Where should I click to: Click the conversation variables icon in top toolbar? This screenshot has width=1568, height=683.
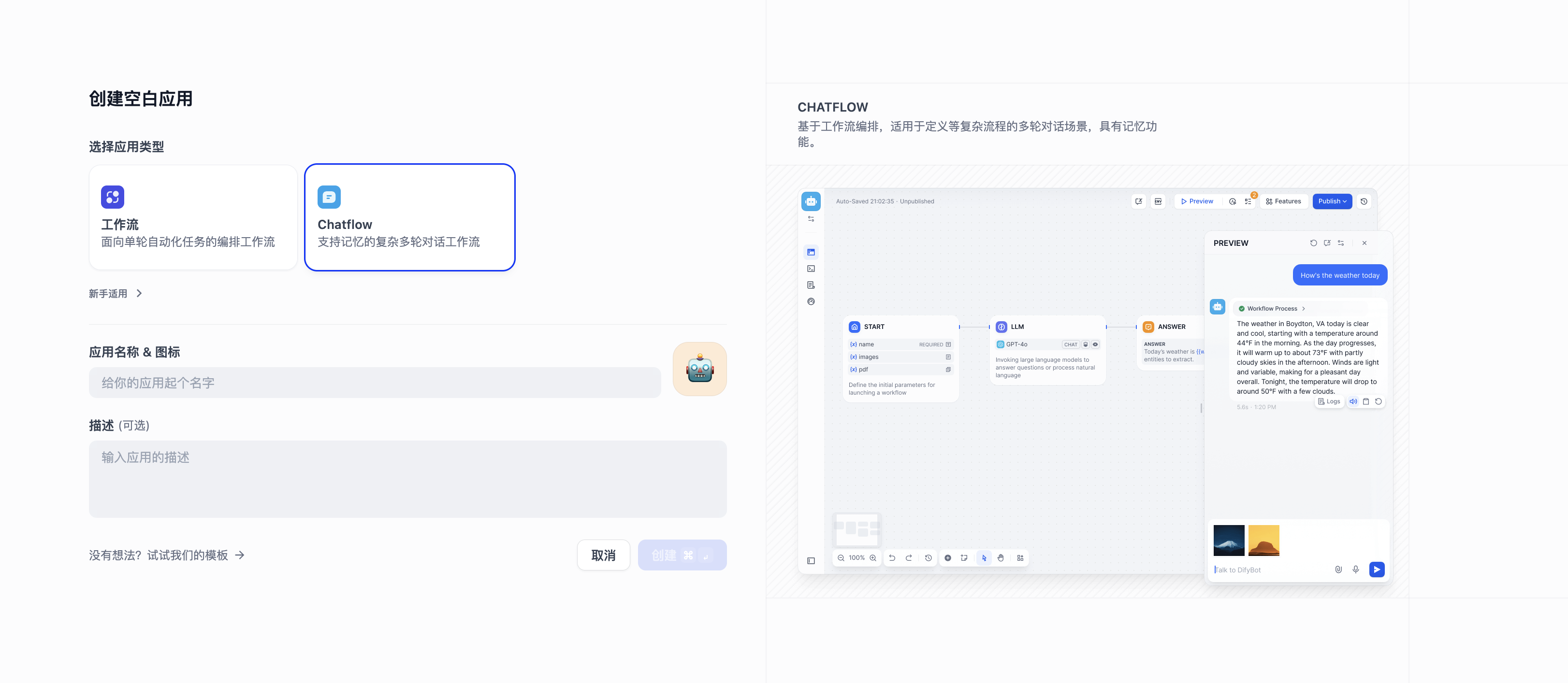click(1139, 201)
